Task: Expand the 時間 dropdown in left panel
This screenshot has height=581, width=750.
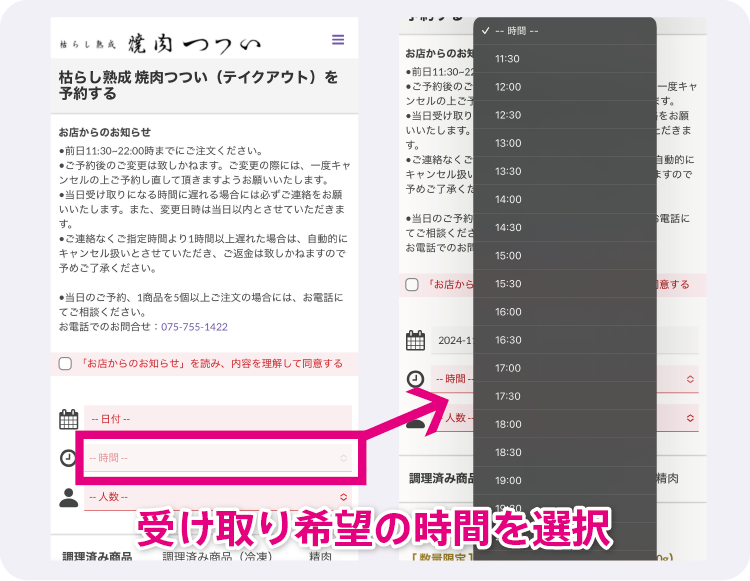Action: [x=218, y=458]
